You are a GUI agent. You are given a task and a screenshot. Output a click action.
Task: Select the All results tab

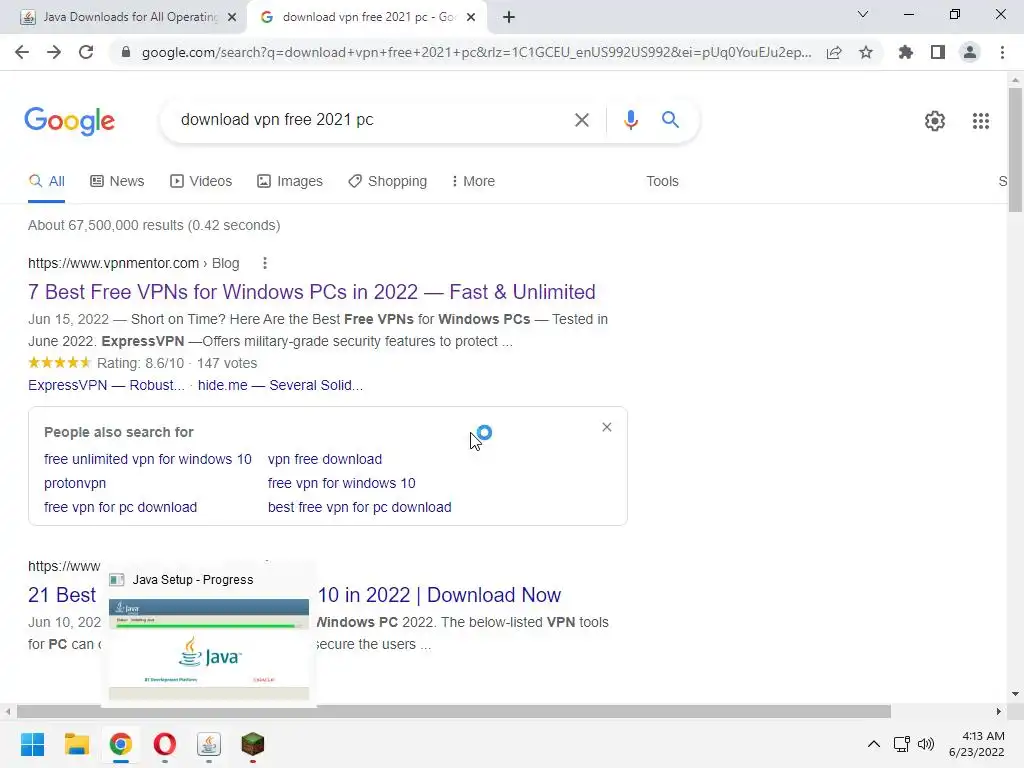[x=46, y=181]
